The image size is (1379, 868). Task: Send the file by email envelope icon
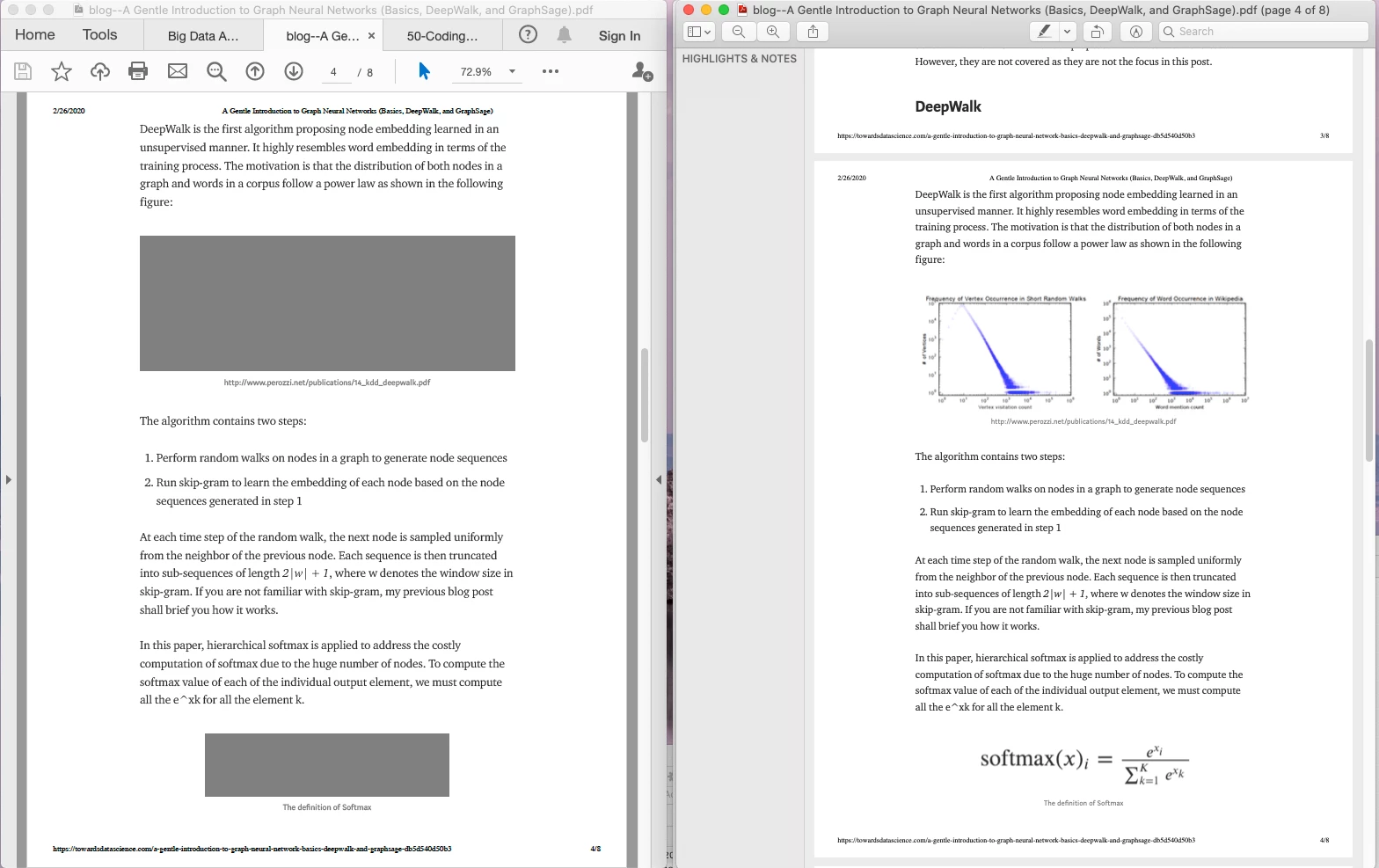point(178,71)
